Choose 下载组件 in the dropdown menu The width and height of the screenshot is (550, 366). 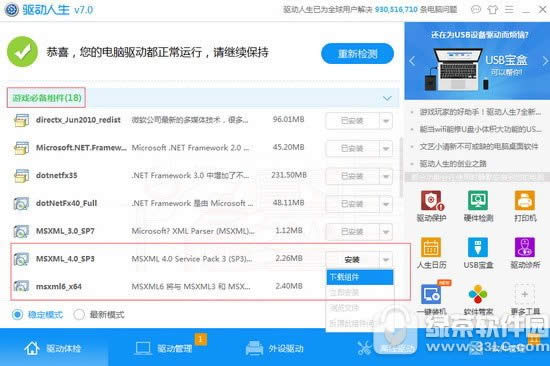(x=360, y=277)
